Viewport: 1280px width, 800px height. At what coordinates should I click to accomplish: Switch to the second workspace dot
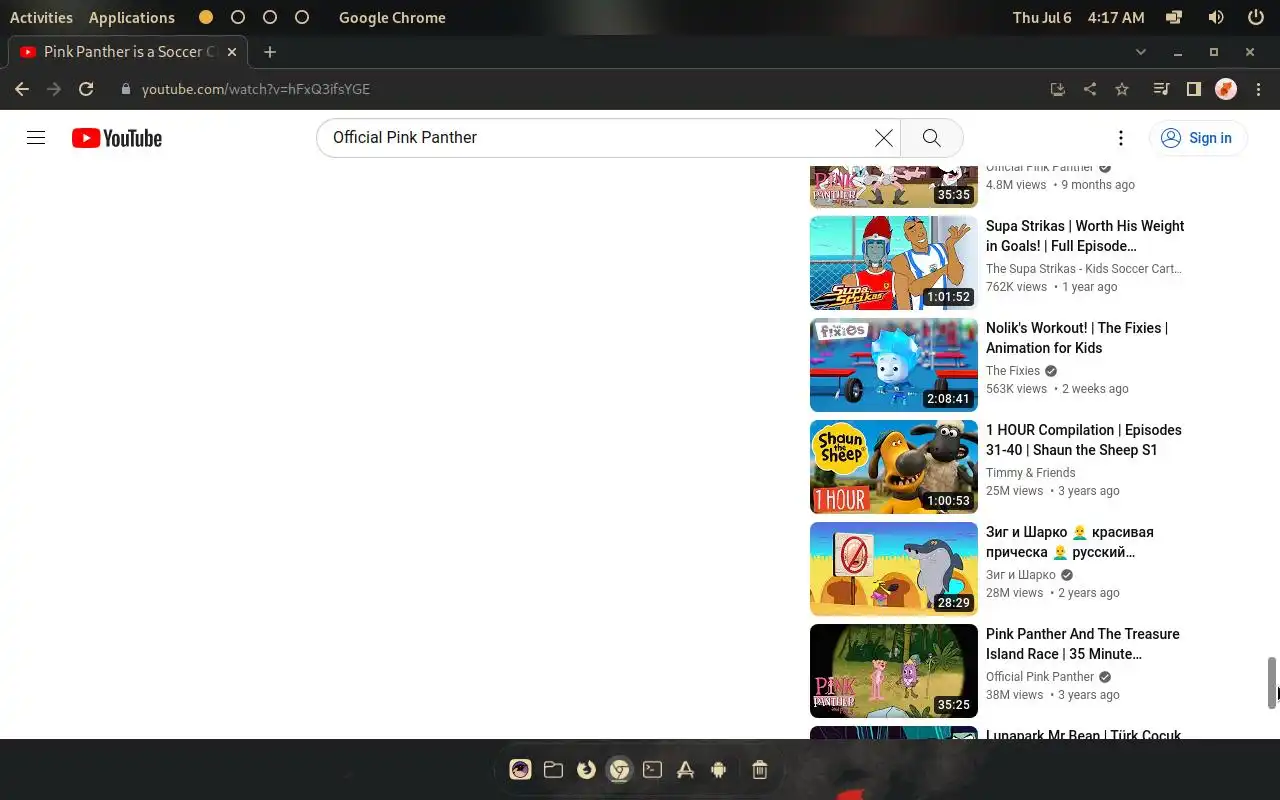coord(238,17)
